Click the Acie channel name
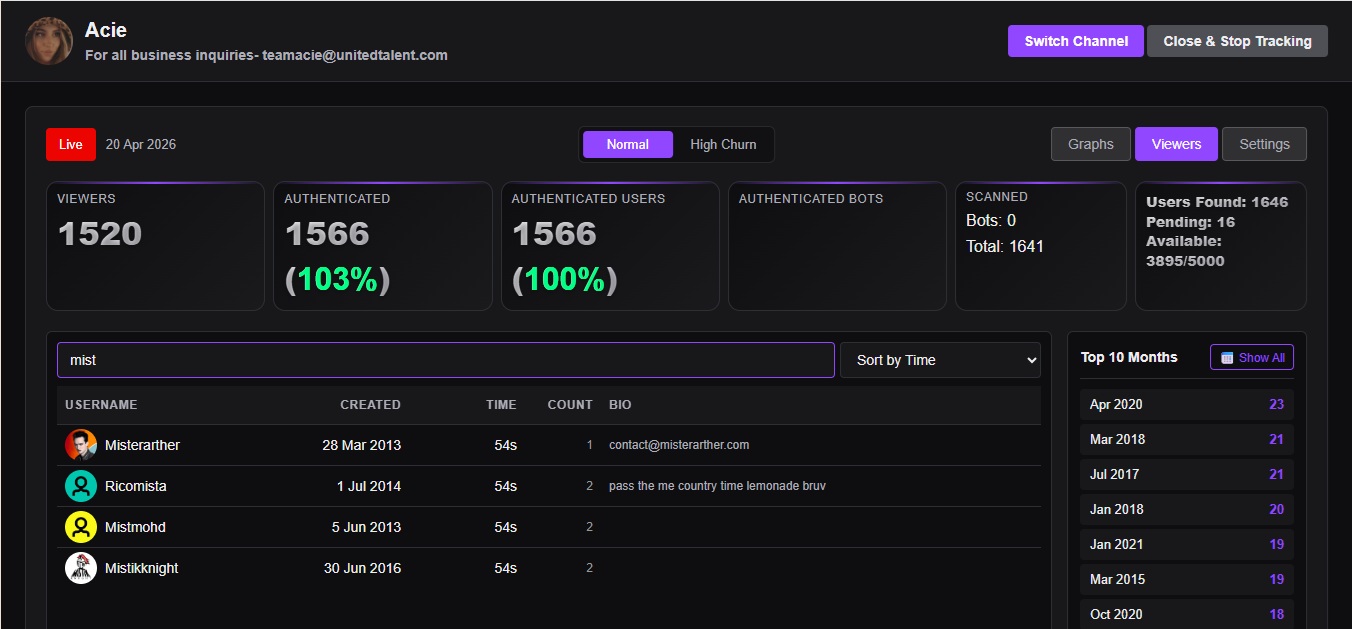Image resolution: width=1352 pixels, height=629 pixels. click(x=106, y=30)
